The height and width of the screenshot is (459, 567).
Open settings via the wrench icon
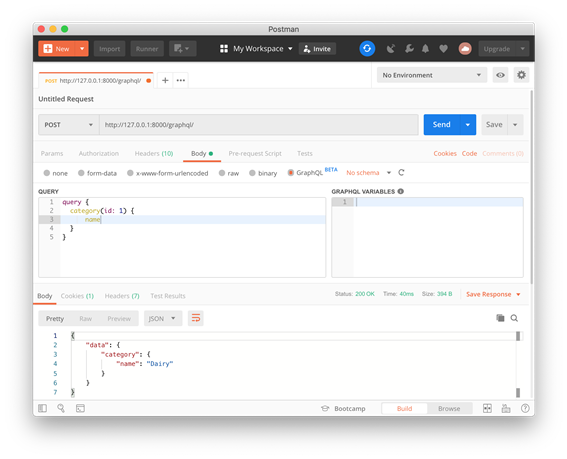click(x=409, y=48)
